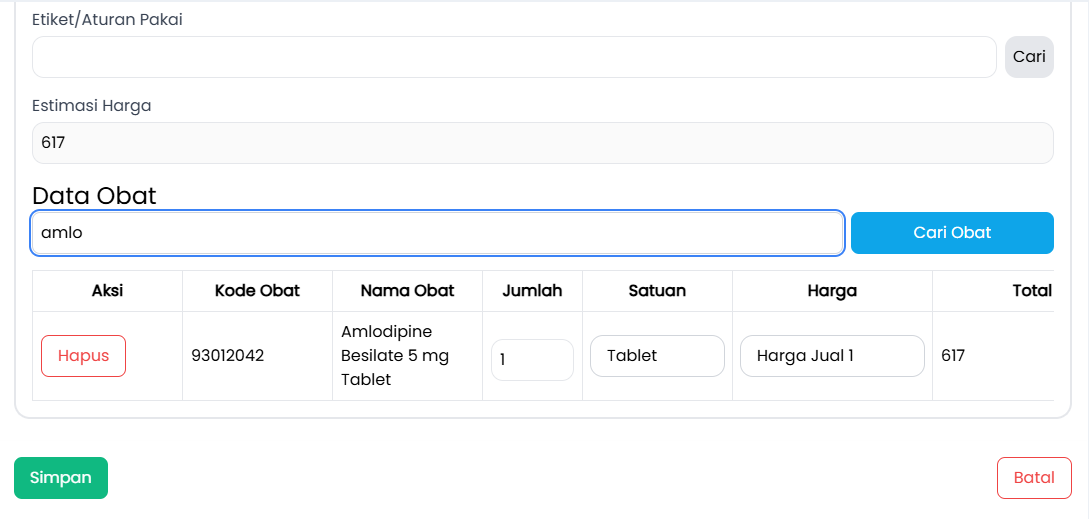The width and height of the screenshot is (1089, 519).
Task: Click the Etiket/Aturan Pakai text field
Action: coord(514,57)
